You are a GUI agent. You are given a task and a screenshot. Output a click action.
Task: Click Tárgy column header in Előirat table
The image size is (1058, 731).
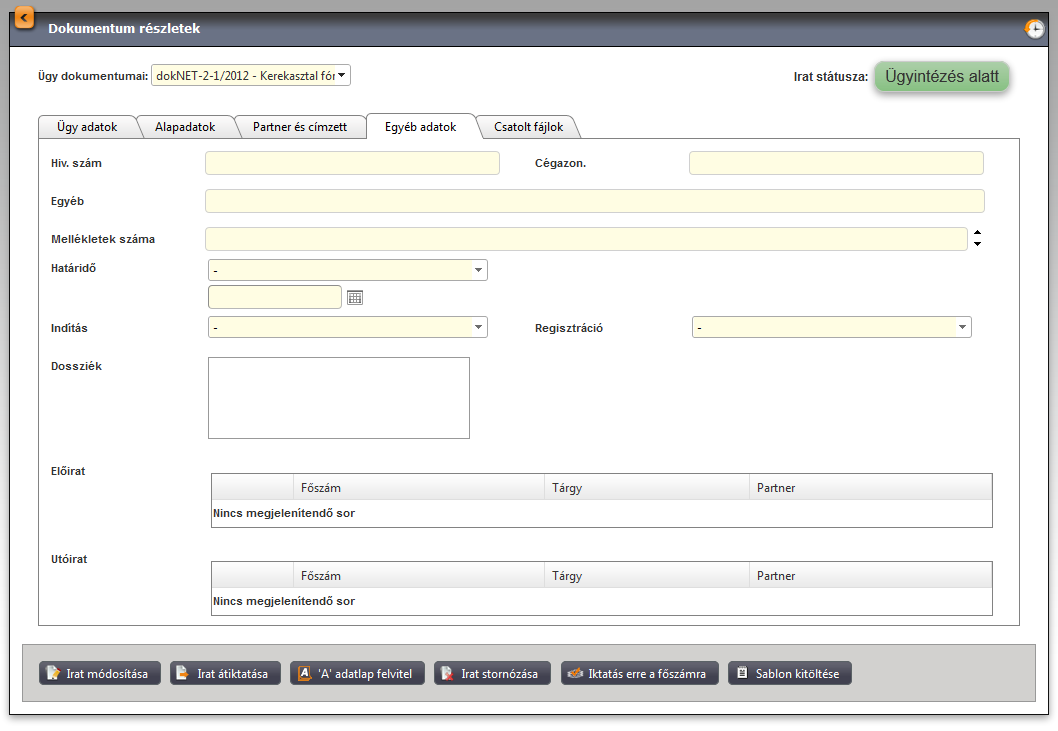647,487
